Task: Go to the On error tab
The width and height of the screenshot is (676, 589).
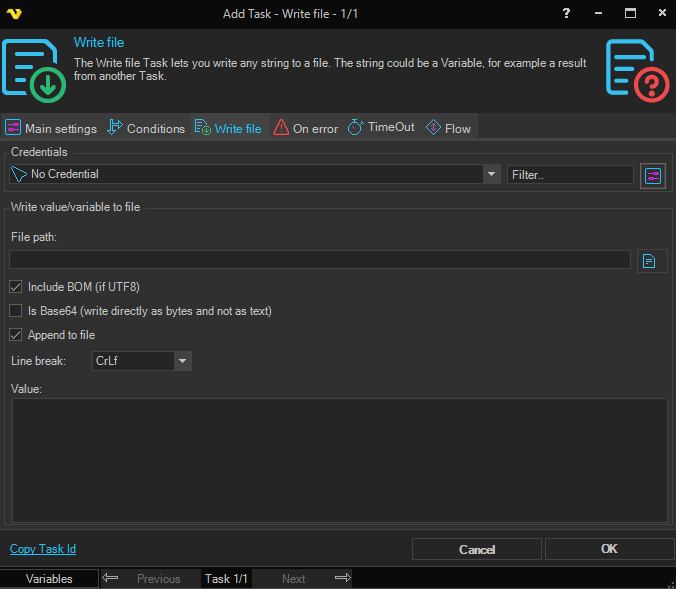Action: coord(305,128)
